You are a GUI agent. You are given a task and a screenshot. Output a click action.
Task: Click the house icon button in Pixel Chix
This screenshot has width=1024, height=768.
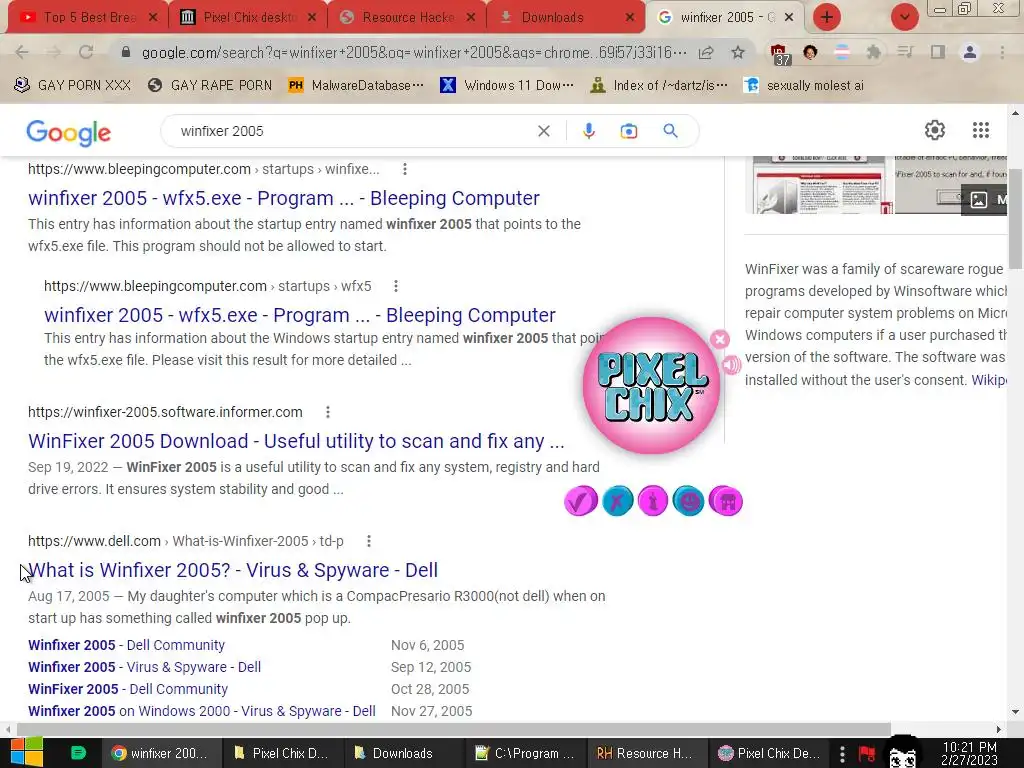pos(726,501)
